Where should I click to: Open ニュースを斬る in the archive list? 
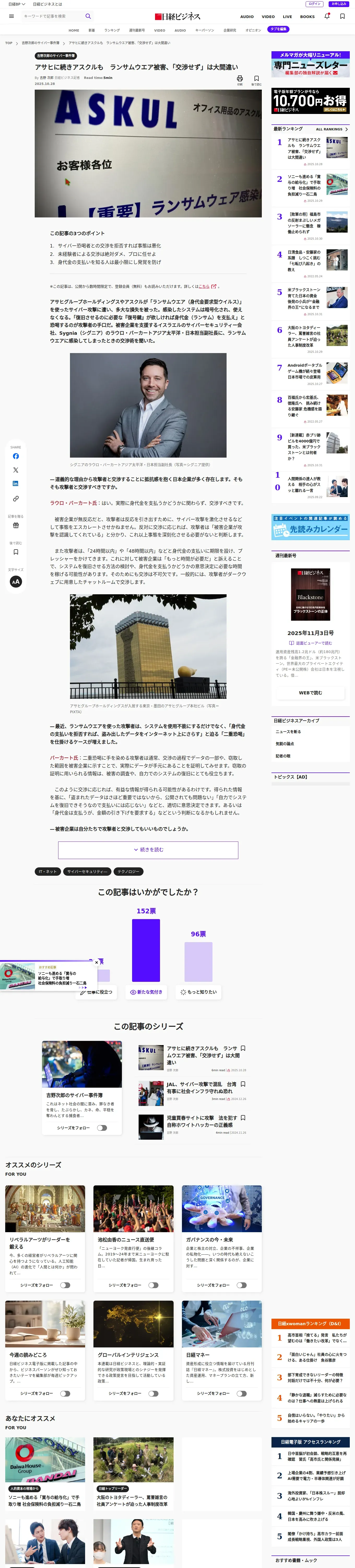pyautogui.click(x=288, y=732)
